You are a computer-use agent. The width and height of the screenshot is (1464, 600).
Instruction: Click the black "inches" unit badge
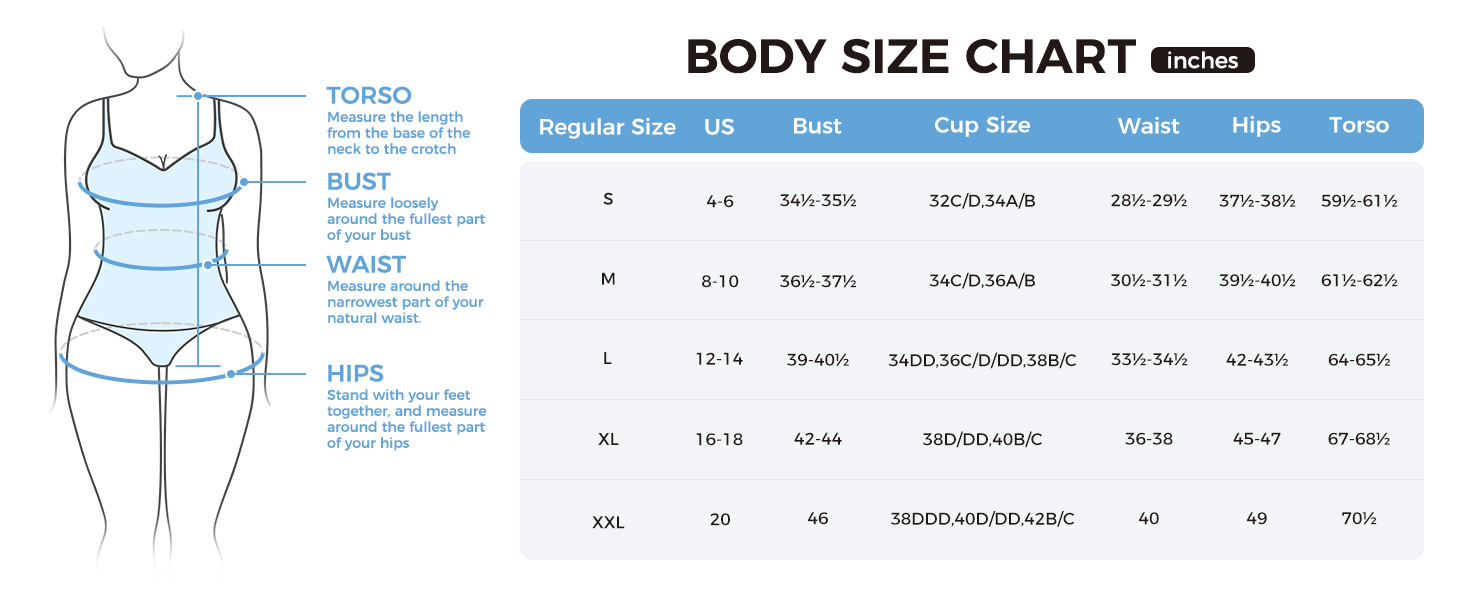(x=1202, y=61)
